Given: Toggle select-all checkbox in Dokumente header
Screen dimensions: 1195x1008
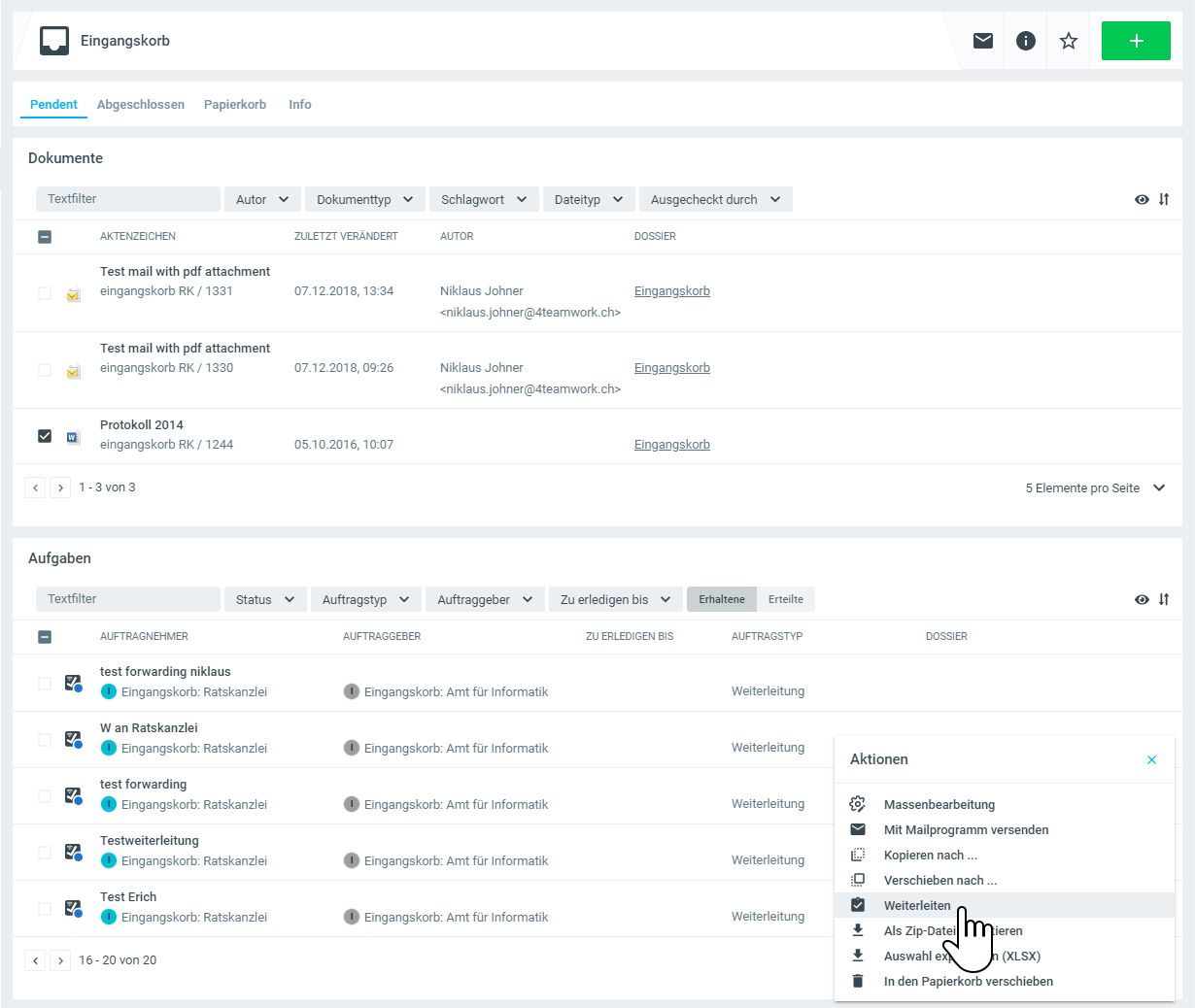Looking at the screenshot, I should (45, 236).
